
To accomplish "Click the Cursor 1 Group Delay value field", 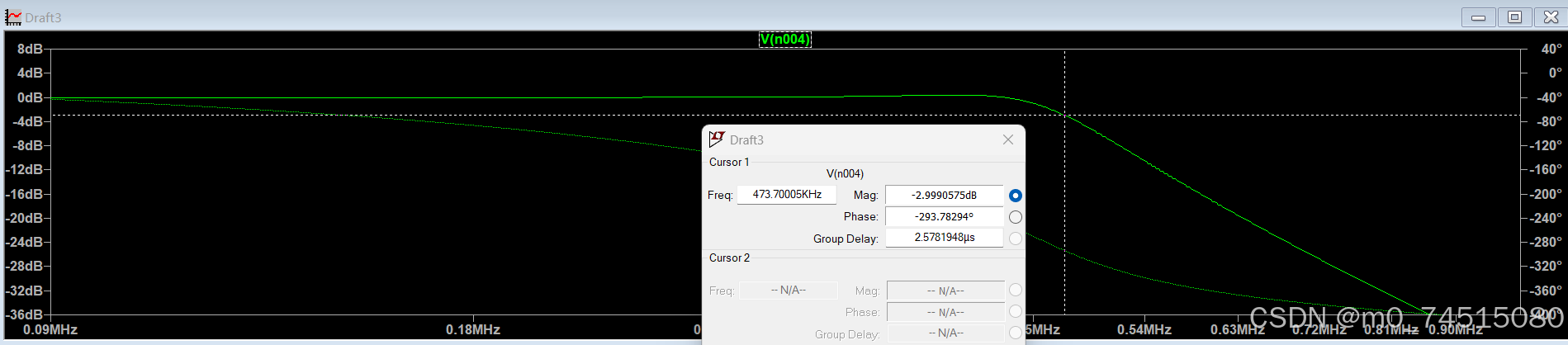I will (945, 238).
